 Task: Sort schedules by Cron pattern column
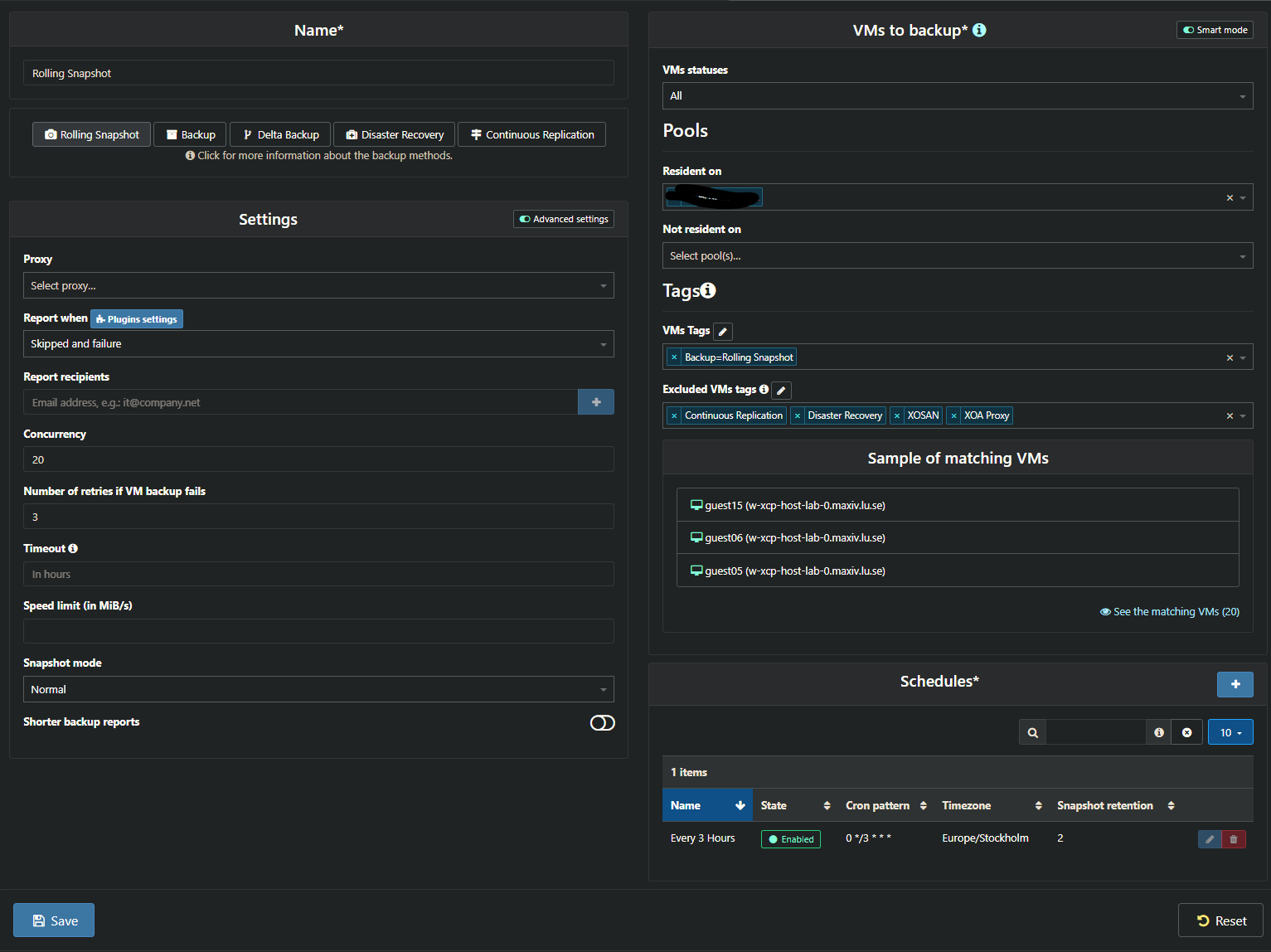click(885, 805)
